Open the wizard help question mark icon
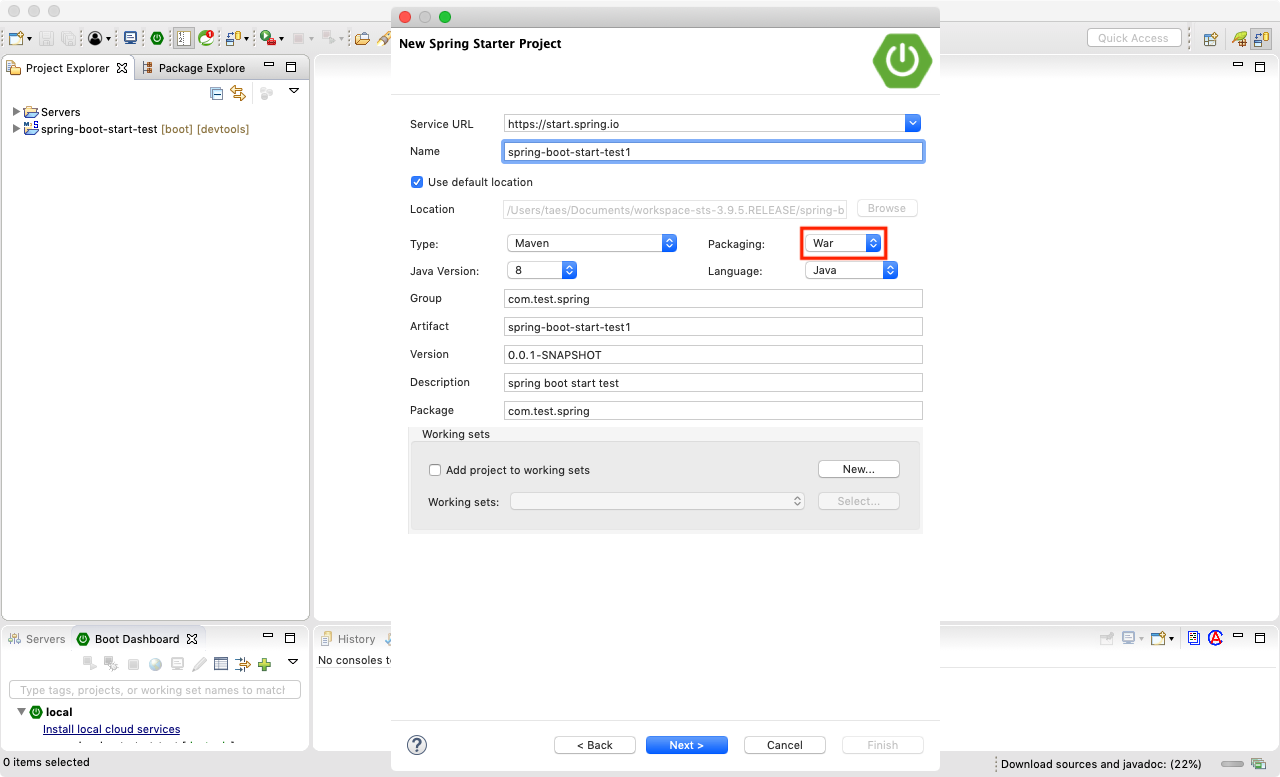The image size is (1280, 777). [417, 745]
